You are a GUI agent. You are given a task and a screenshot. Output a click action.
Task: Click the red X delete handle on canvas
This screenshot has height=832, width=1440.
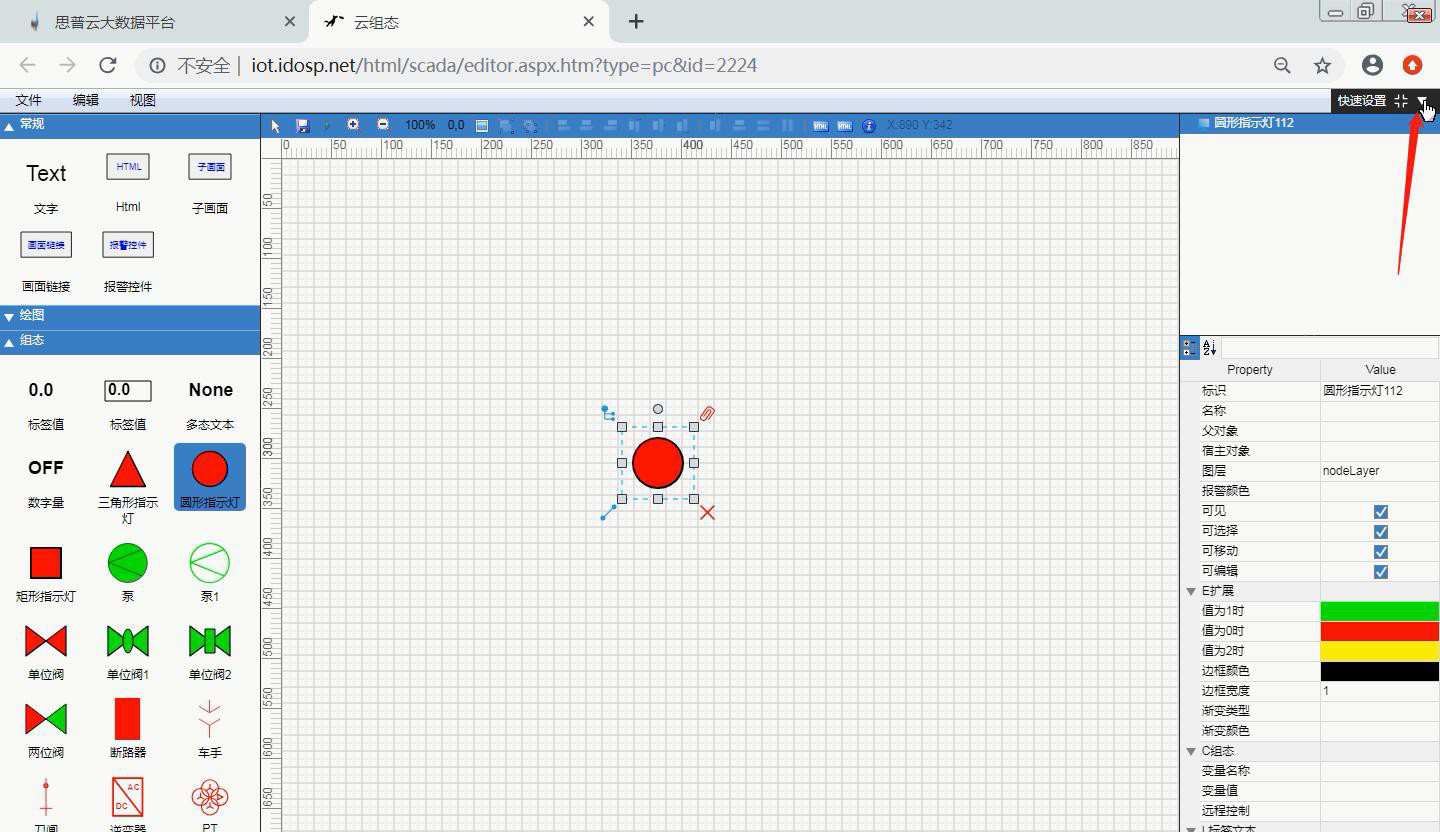coord(707,513)
